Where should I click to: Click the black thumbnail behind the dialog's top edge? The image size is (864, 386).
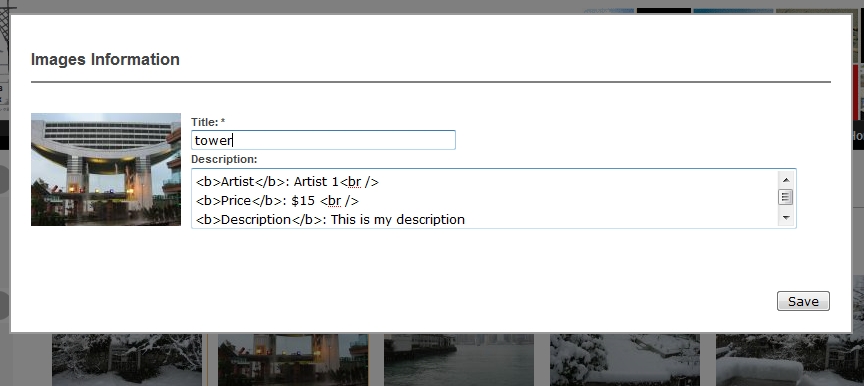[x=663, y=11]
